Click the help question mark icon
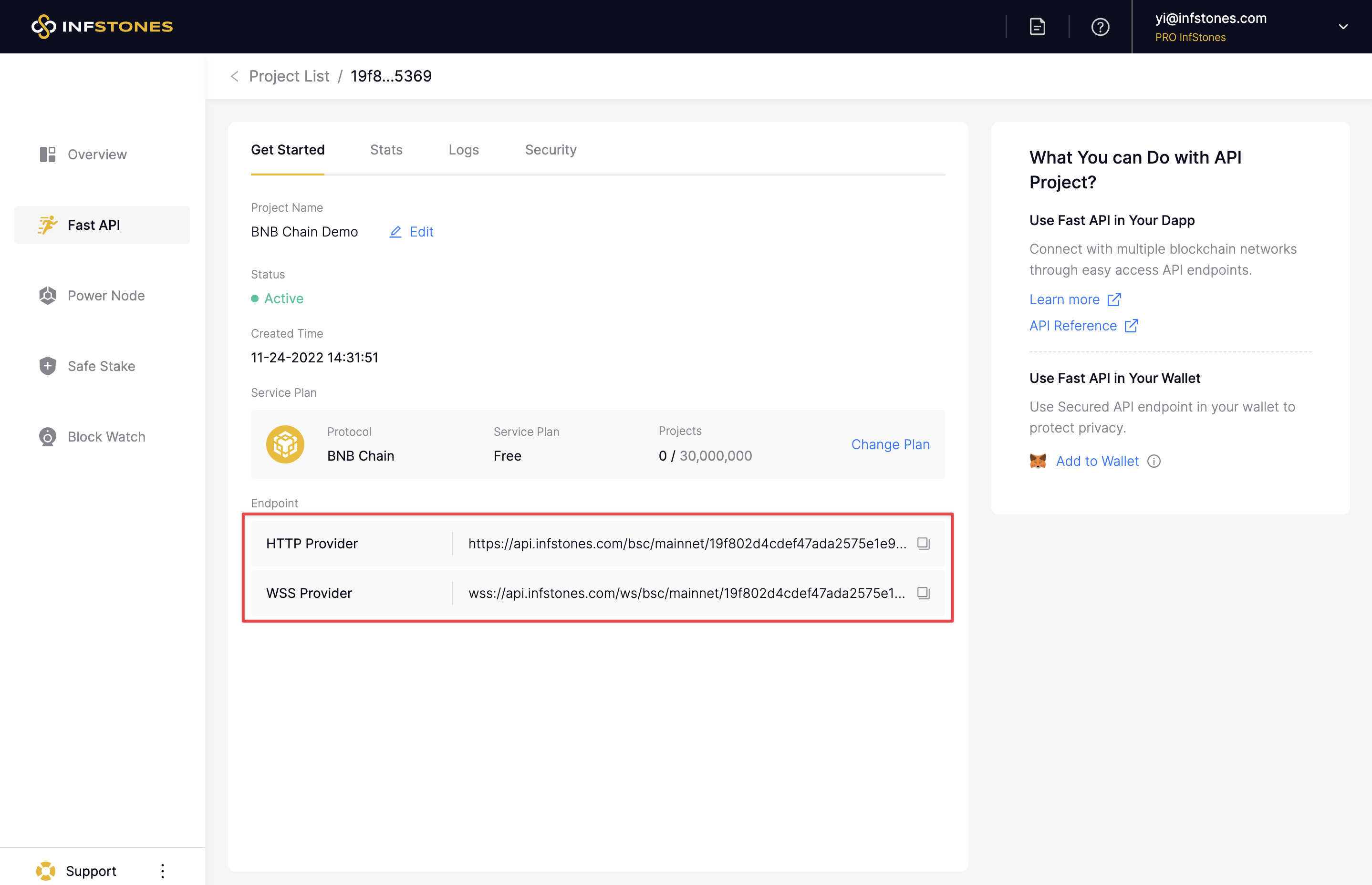The image size is (1372, 885). pos(1100,26)
